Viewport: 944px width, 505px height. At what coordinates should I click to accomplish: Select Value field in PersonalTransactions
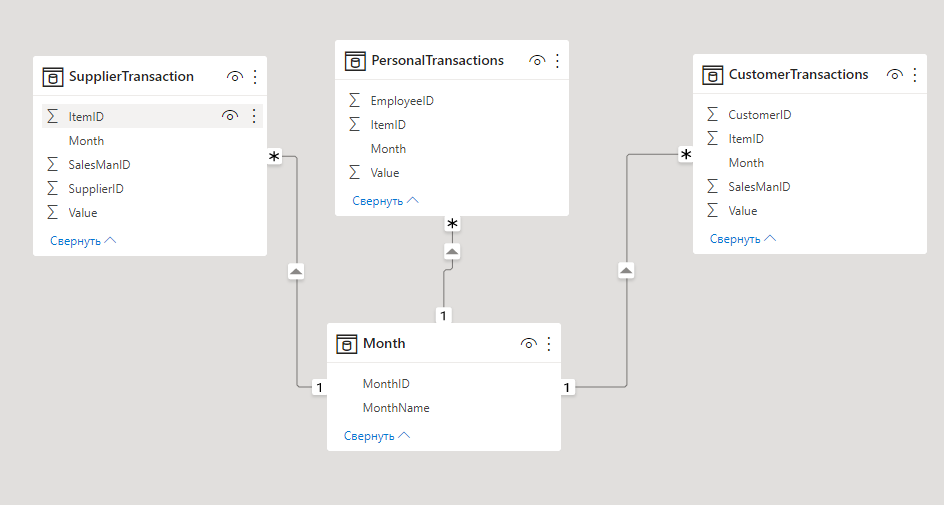[385, 173]
